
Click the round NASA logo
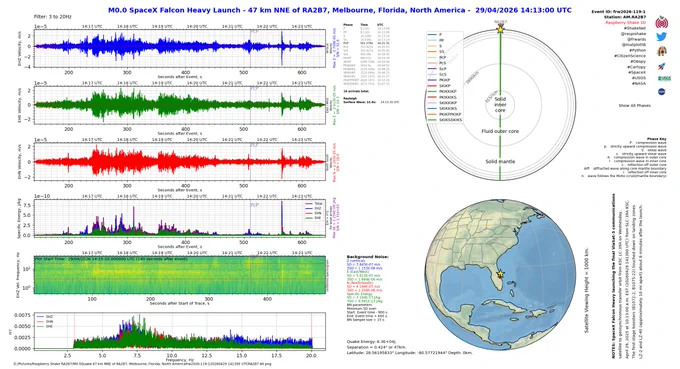(662, 91)
